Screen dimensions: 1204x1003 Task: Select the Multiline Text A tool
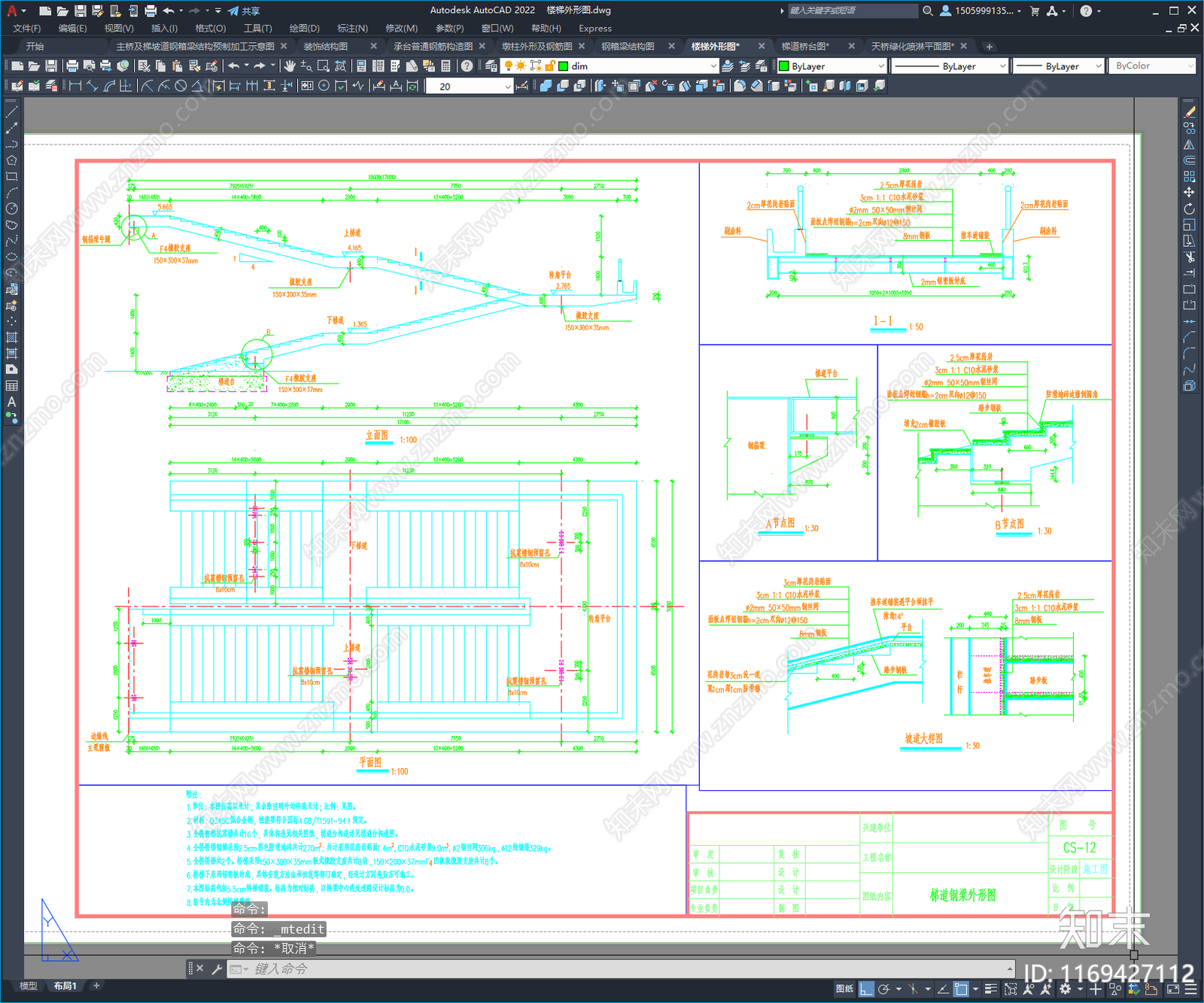click(11, 402)
